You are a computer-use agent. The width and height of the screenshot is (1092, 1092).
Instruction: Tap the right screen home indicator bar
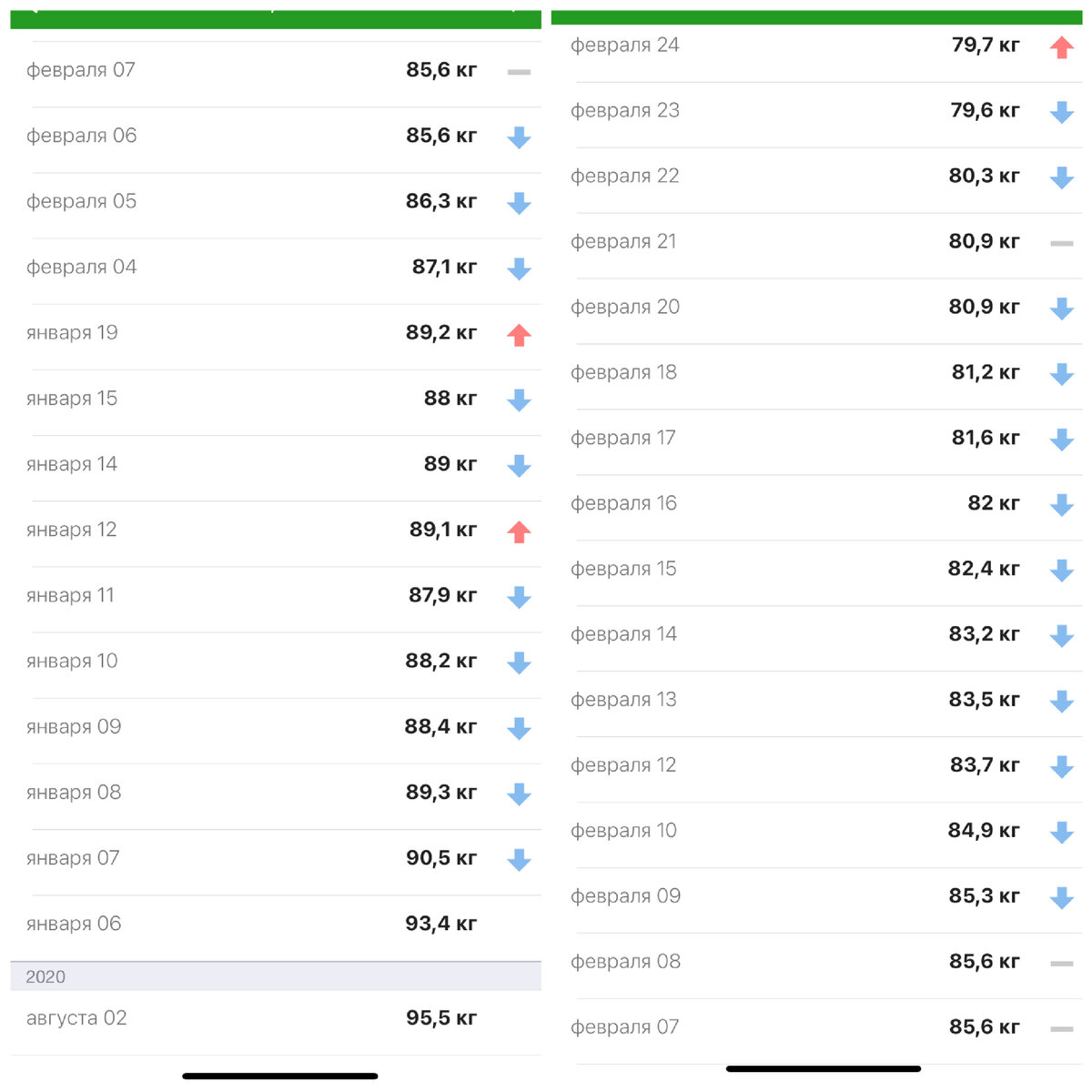click(x=823, y=1068)
